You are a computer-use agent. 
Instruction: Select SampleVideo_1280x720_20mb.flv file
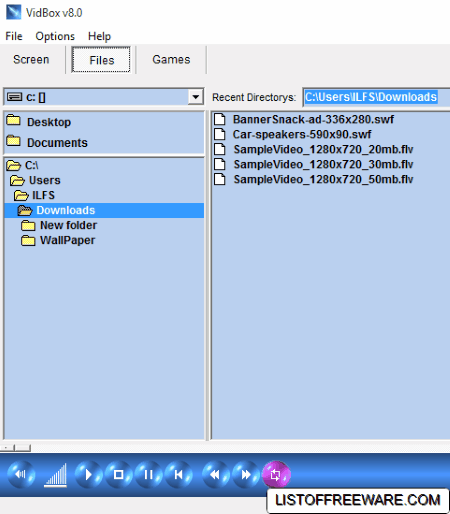(323, 149)
